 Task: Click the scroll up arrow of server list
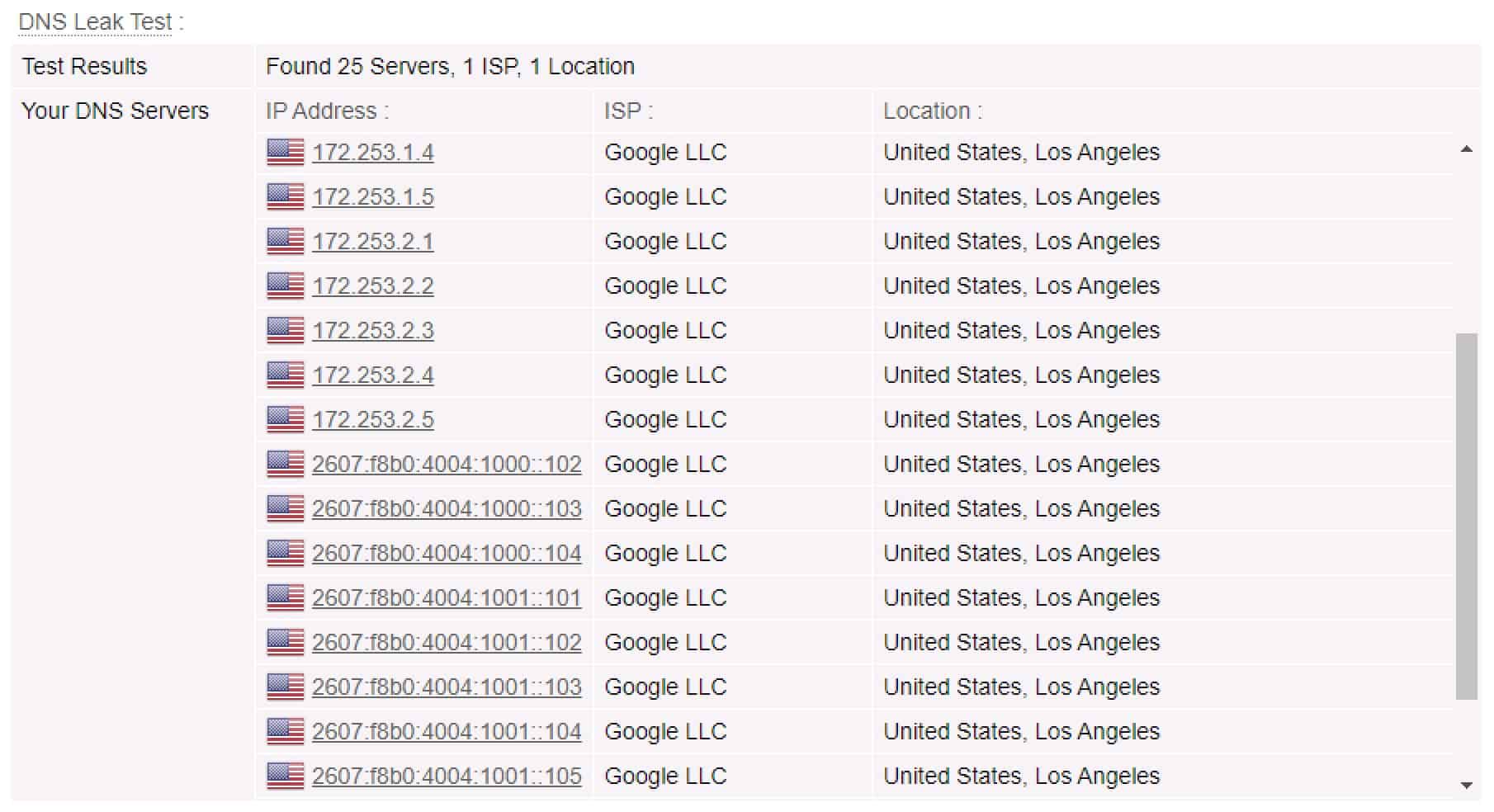[1466, 149]
